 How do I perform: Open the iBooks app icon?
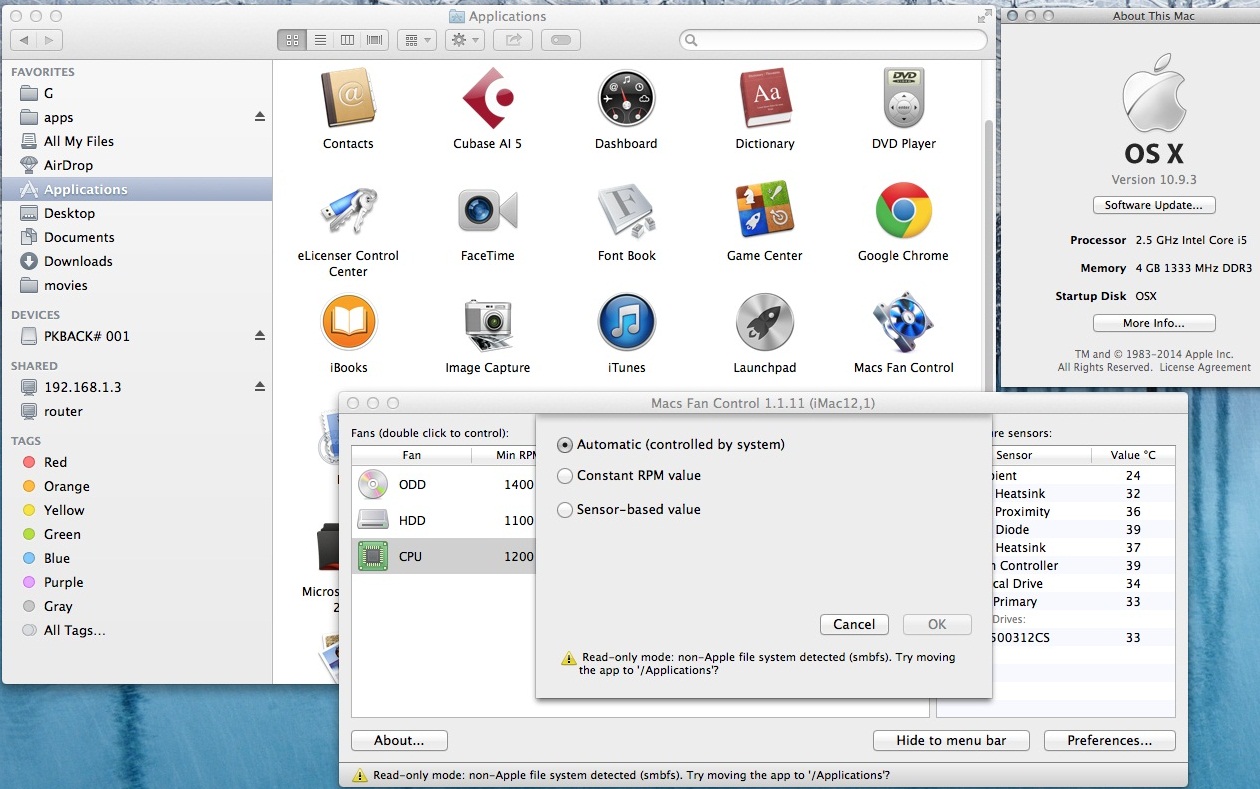tap(348, 322)
